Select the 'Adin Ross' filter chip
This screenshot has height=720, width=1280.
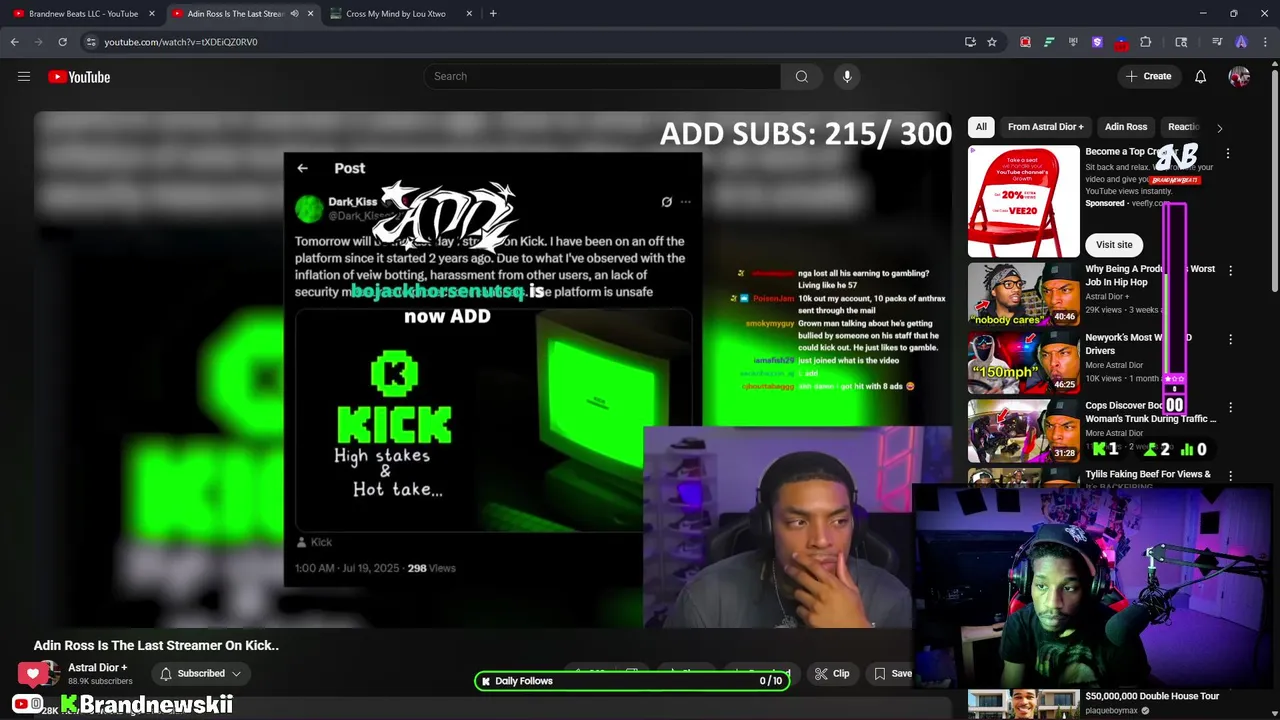1126,127
